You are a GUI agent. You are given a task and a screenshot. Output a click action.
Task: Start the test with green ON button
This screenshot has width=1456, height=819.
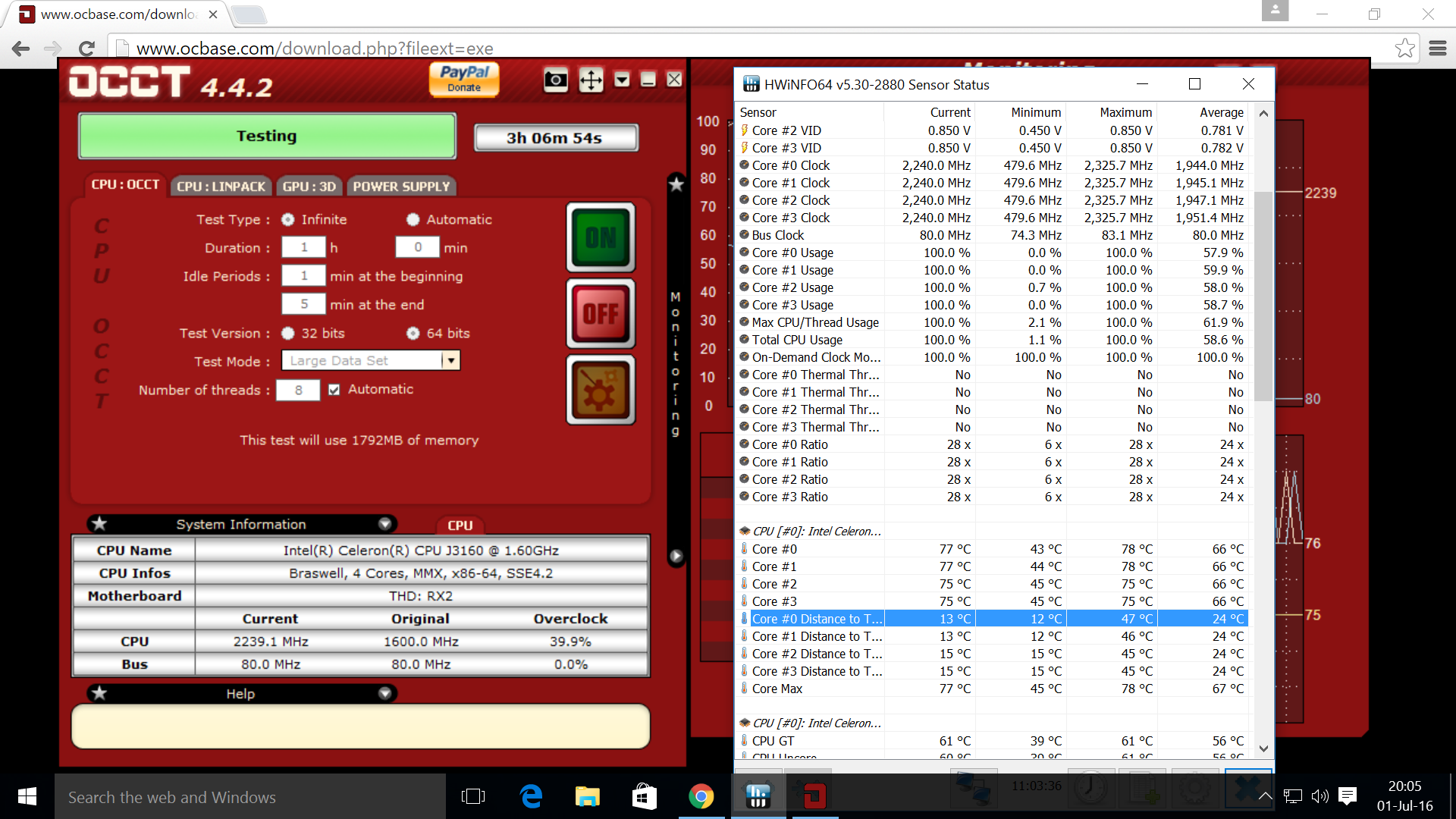601,237
